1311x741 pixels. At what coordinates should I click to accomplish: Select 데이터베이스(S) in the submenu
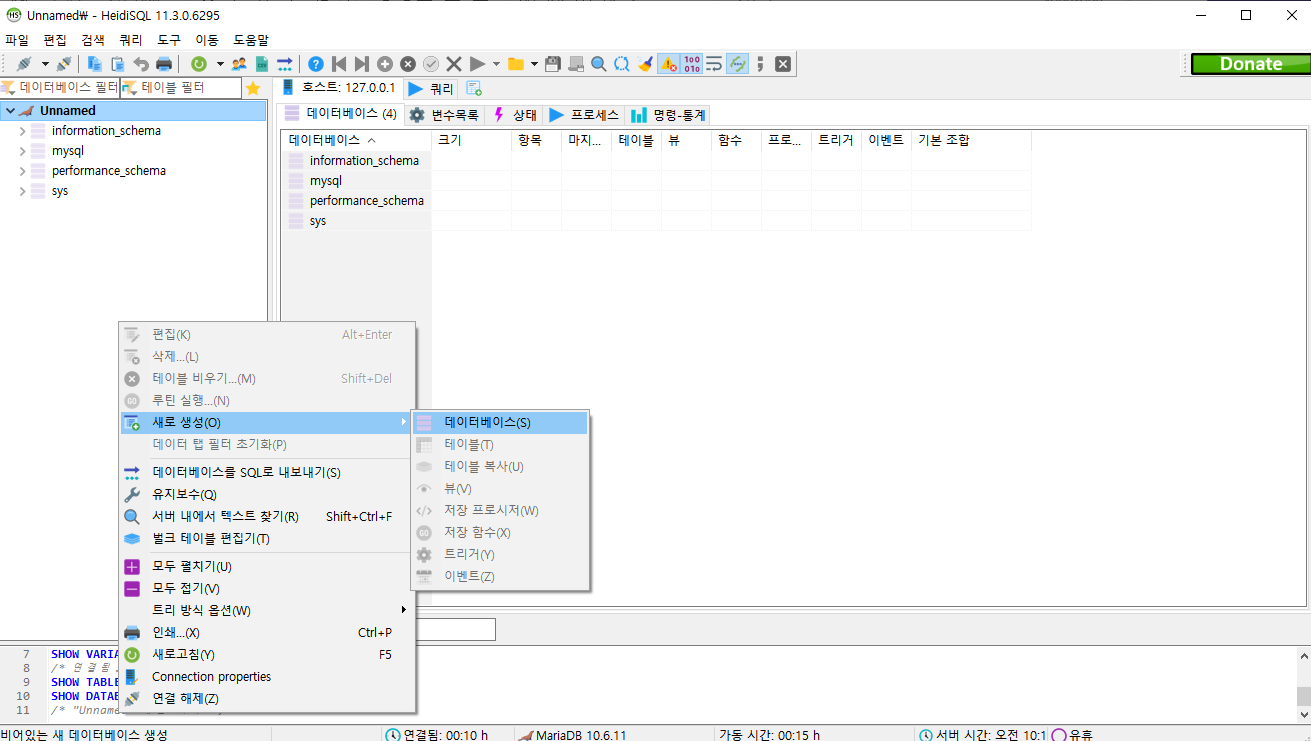tap(500, 423)
